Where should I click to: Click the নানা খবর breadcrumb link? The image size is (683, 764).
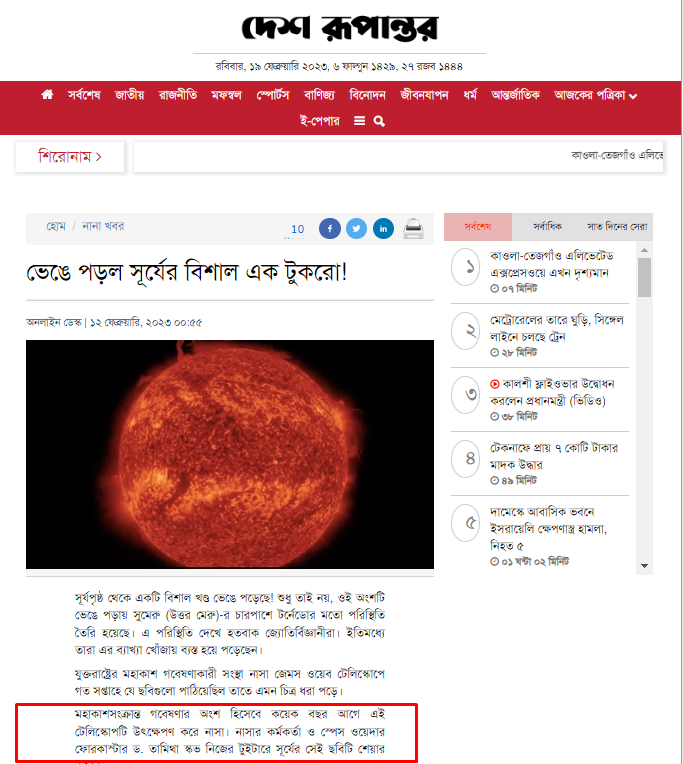pos(103,226)
